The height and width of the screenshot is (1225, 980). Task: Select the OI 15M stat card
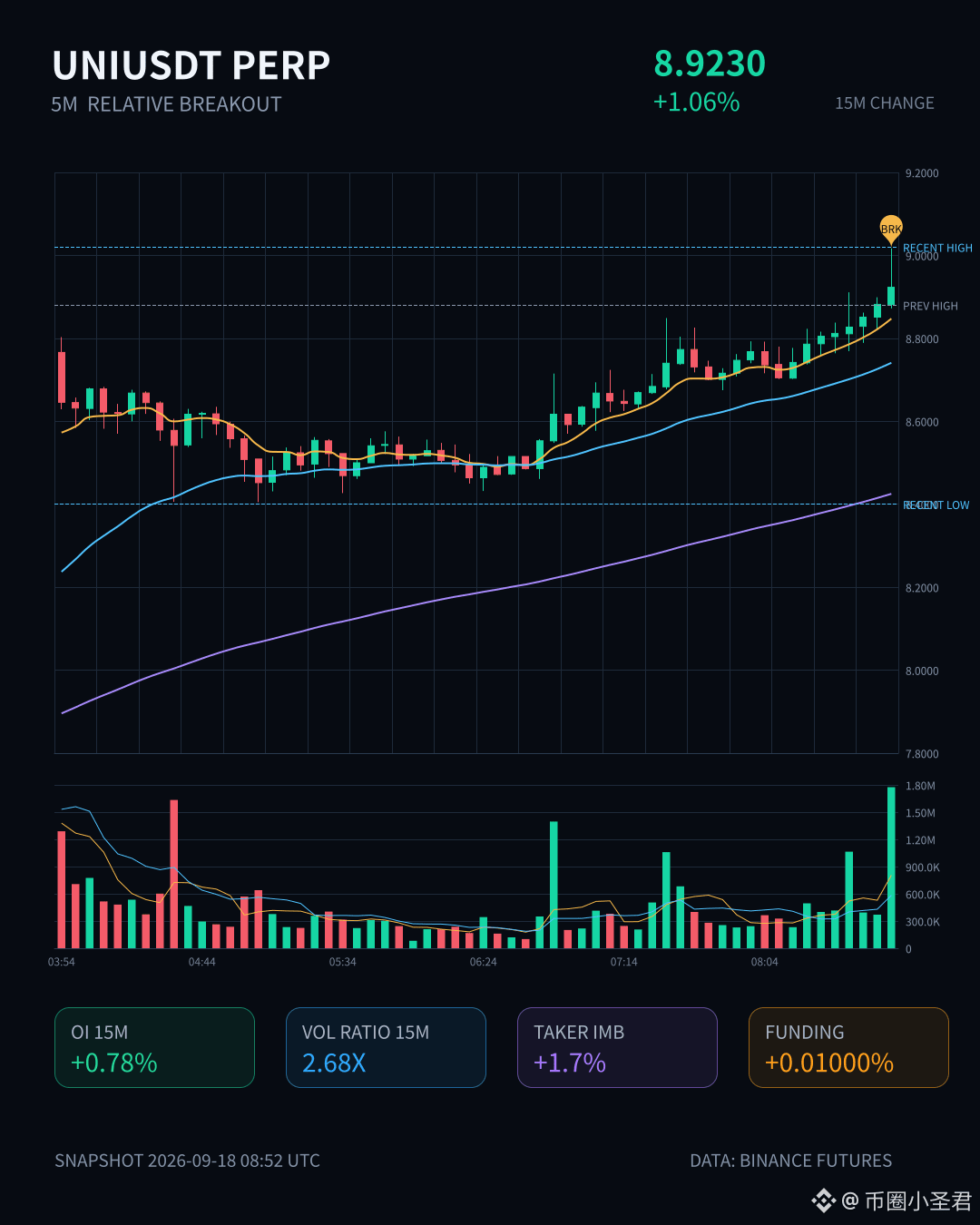pyautogui.click(x=154, y=1047)
